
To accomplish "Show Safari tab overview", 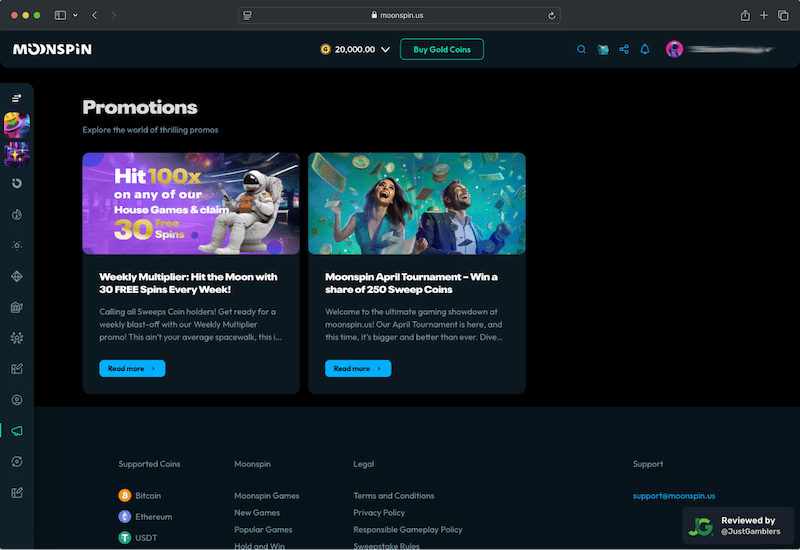I will pos(783,15).
